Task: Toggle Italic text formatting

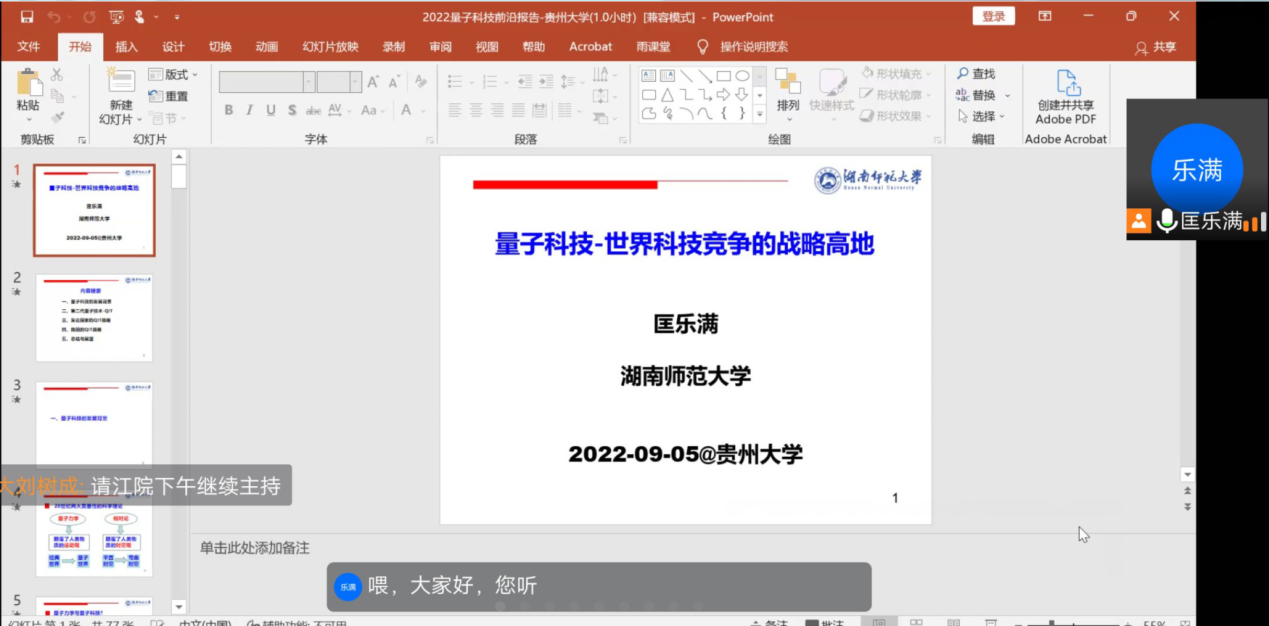Action: pos(249,110)
